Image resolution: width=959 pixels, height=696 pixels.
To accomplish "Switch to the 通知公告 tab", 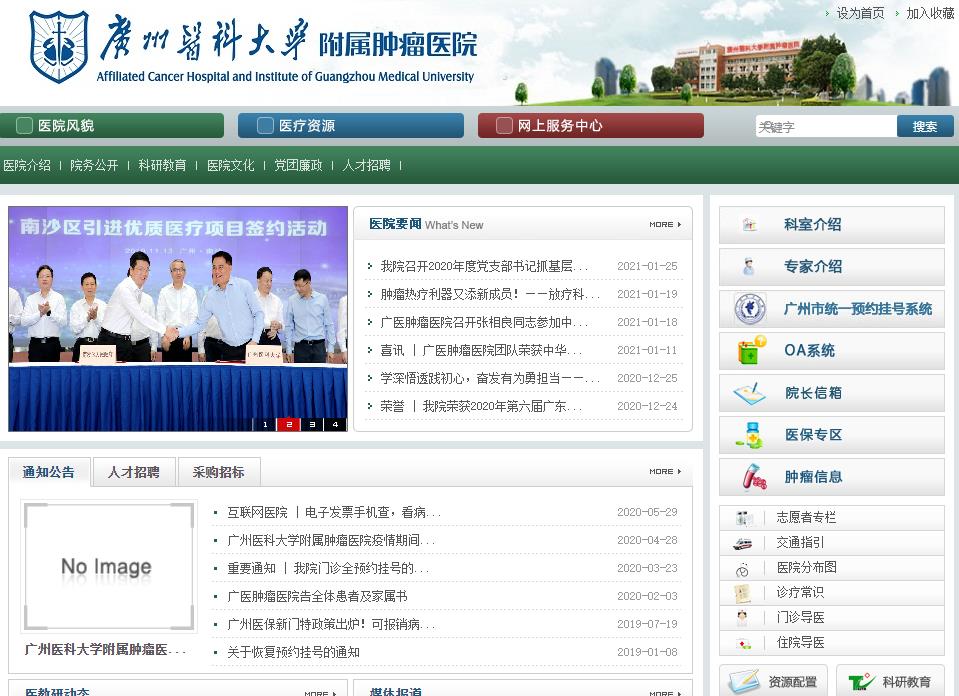I will coord(49,472).
